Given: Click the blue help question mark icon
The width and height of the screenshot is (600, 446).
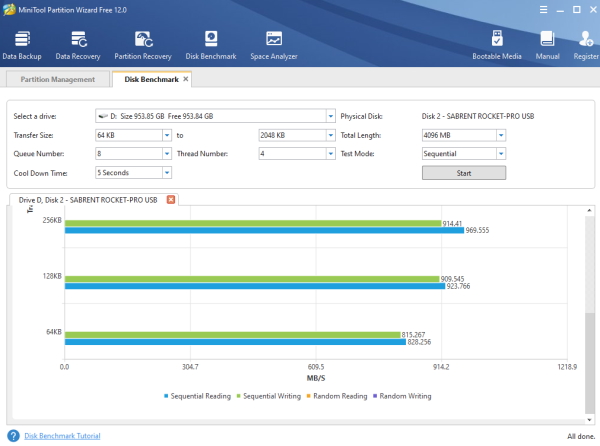Looking at the screenshot, I should pyautogui.click(x=13, y=436).
